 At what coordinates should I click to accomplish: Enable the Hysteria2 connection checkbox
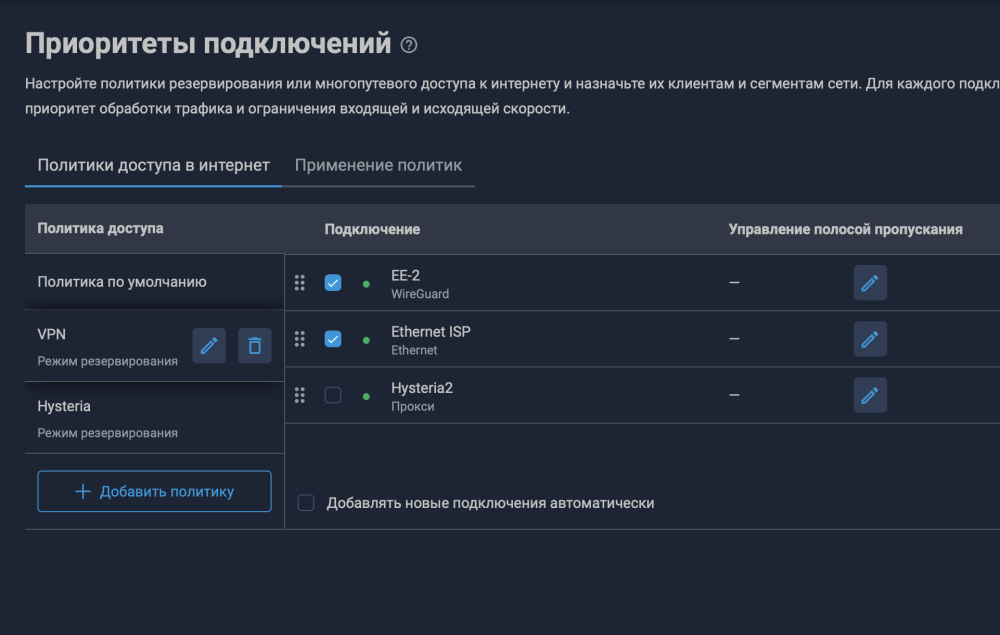click(333, 395)
